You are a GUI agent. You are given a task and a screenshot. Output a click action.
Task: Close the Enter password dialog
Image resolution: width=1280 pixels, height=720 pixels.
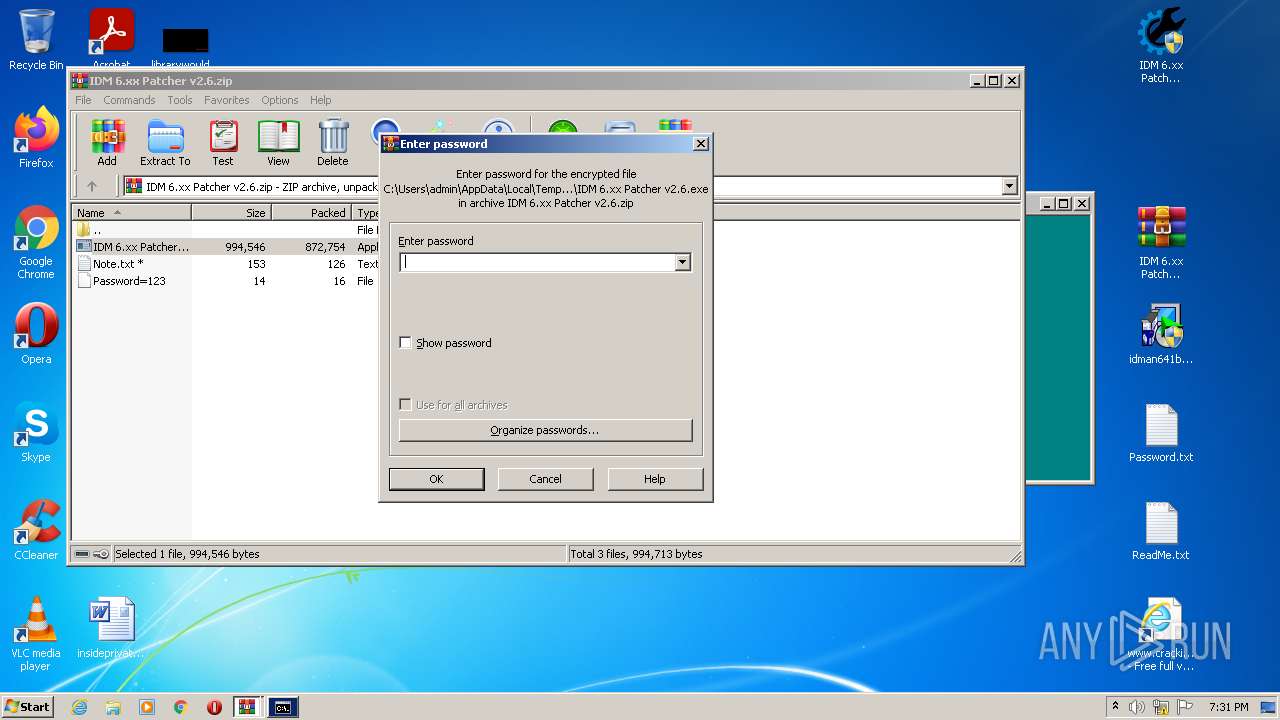tap(701, 144)
